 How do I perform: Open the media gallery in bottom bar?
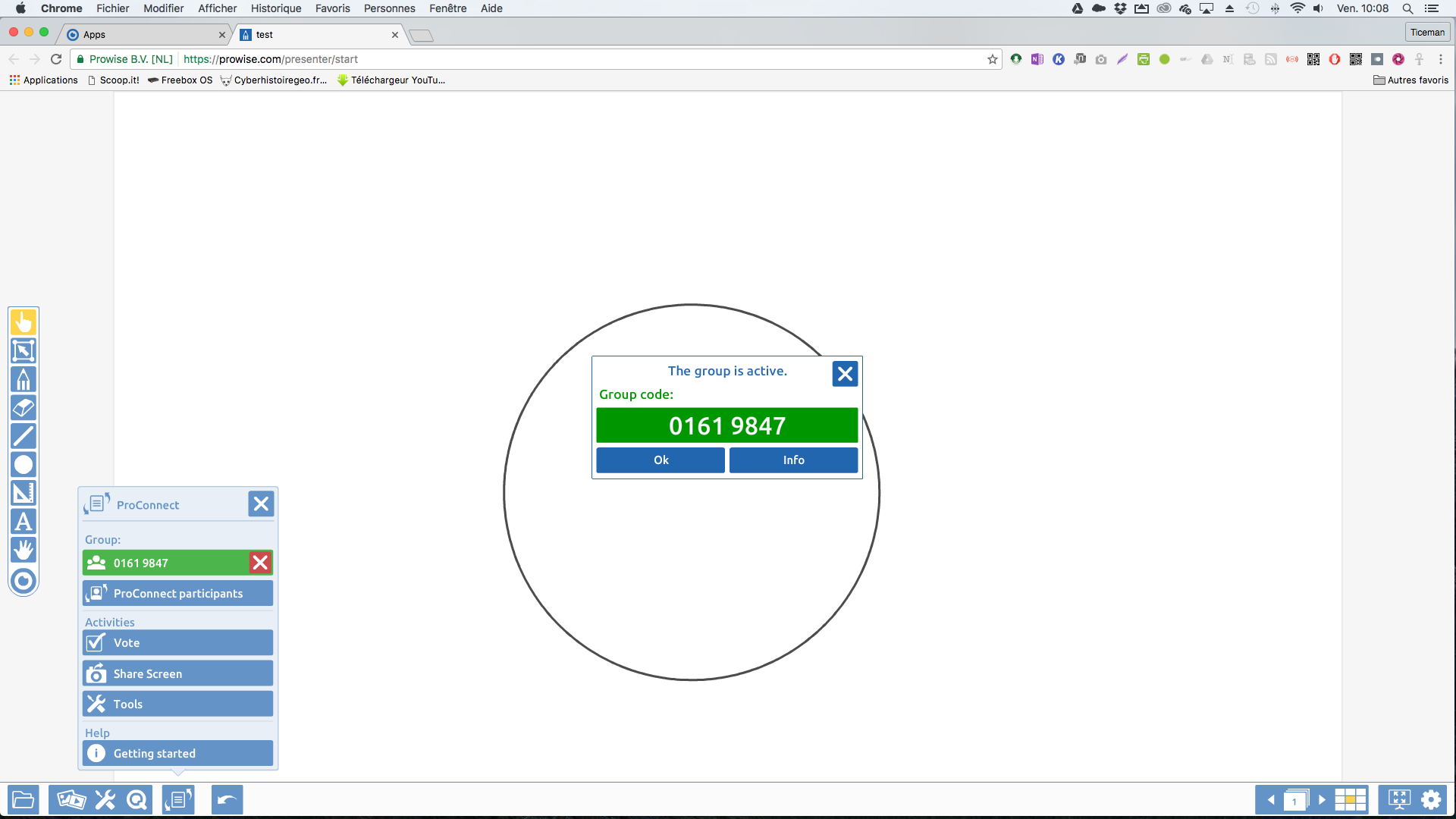[x=71, y=800]
